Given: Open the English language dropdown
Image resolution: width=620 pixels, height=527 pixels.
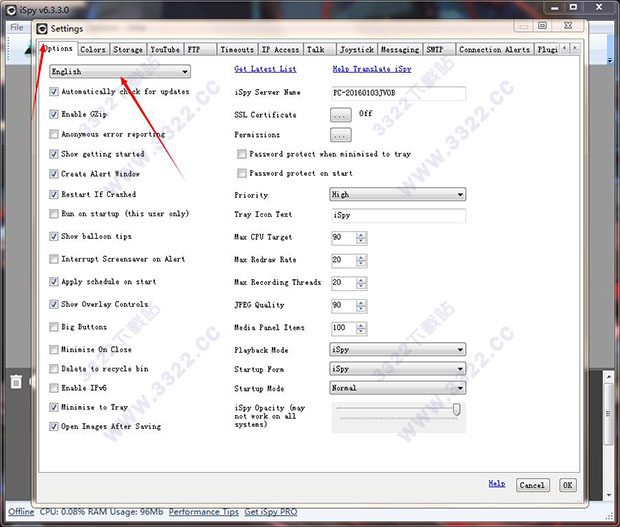Looking at the screenshot, I should click(120, 72).
